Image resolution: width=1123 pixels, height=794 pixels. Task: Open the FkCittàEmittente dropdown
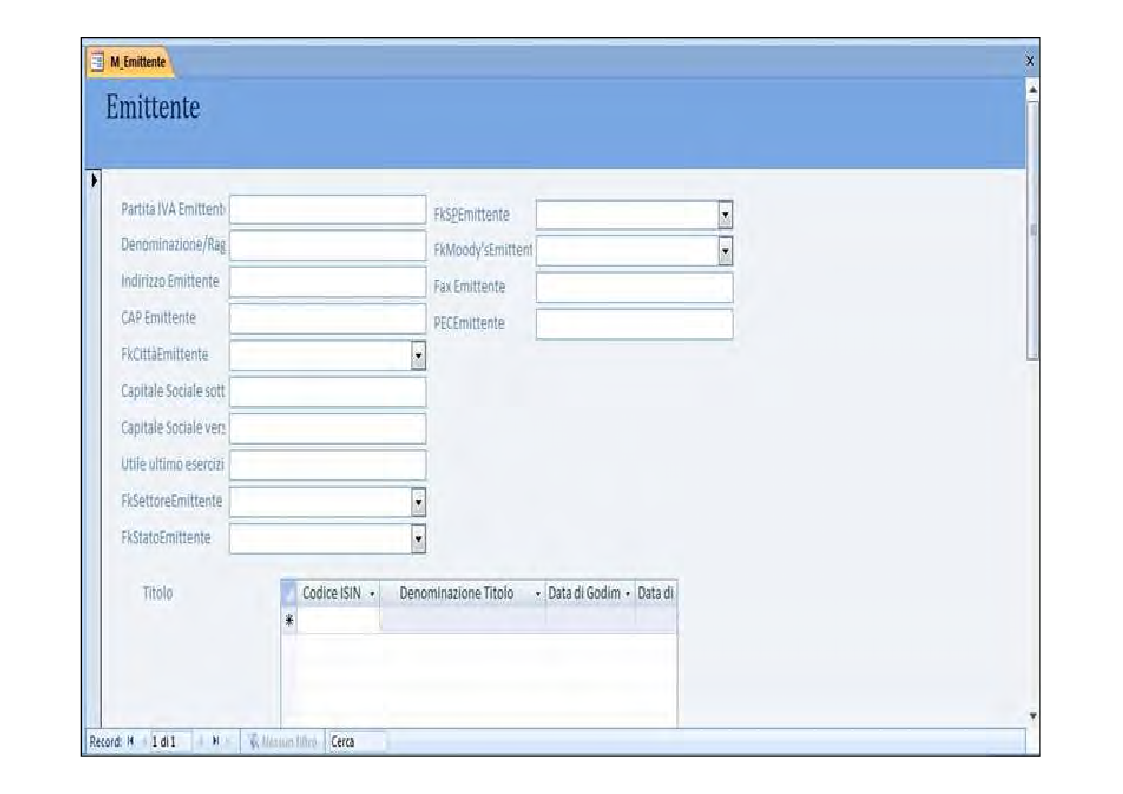point(419,356)
